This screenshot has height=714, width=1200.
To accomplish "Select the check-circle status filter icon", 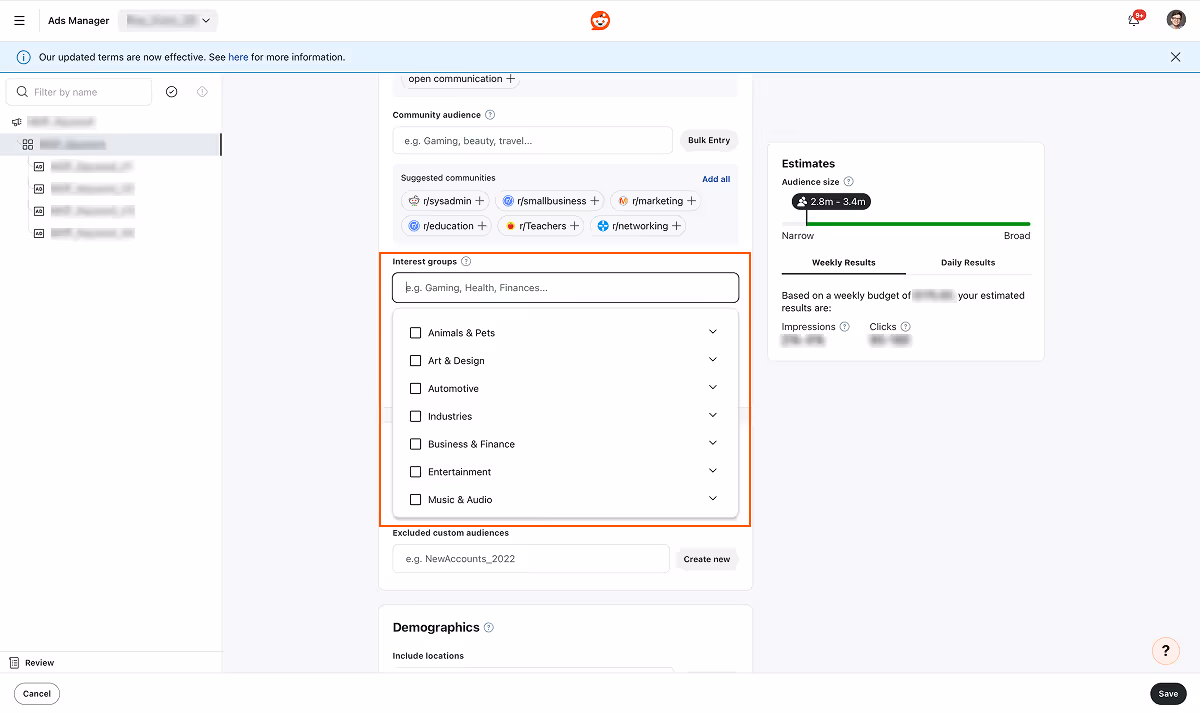I will [x=171, y=91].
